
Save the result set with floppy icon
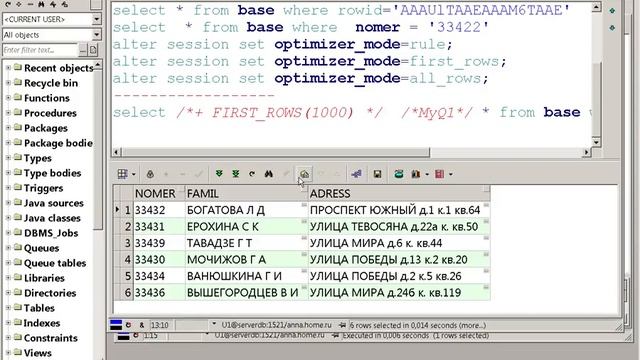pos(378,174)
